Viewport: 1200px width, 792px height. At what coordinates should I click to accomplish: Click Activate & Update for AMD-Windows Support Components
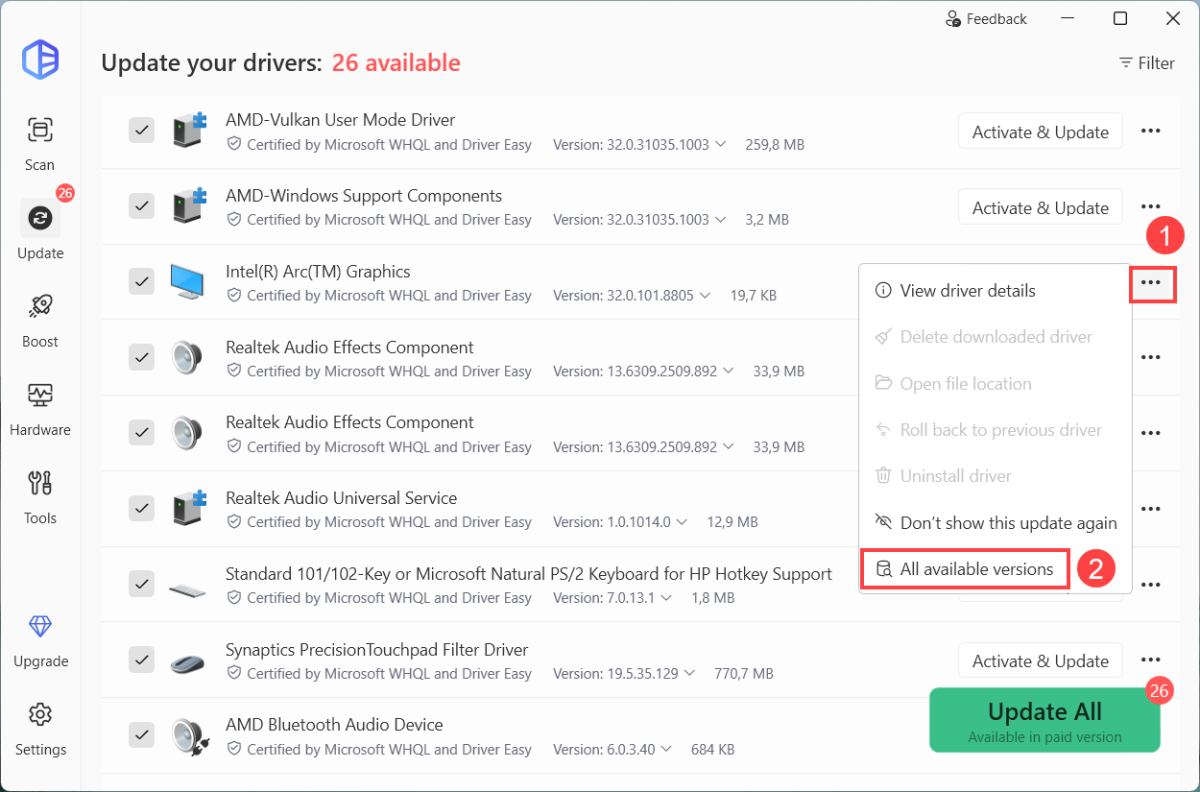pyautogui.click(x=1040, y=208)
